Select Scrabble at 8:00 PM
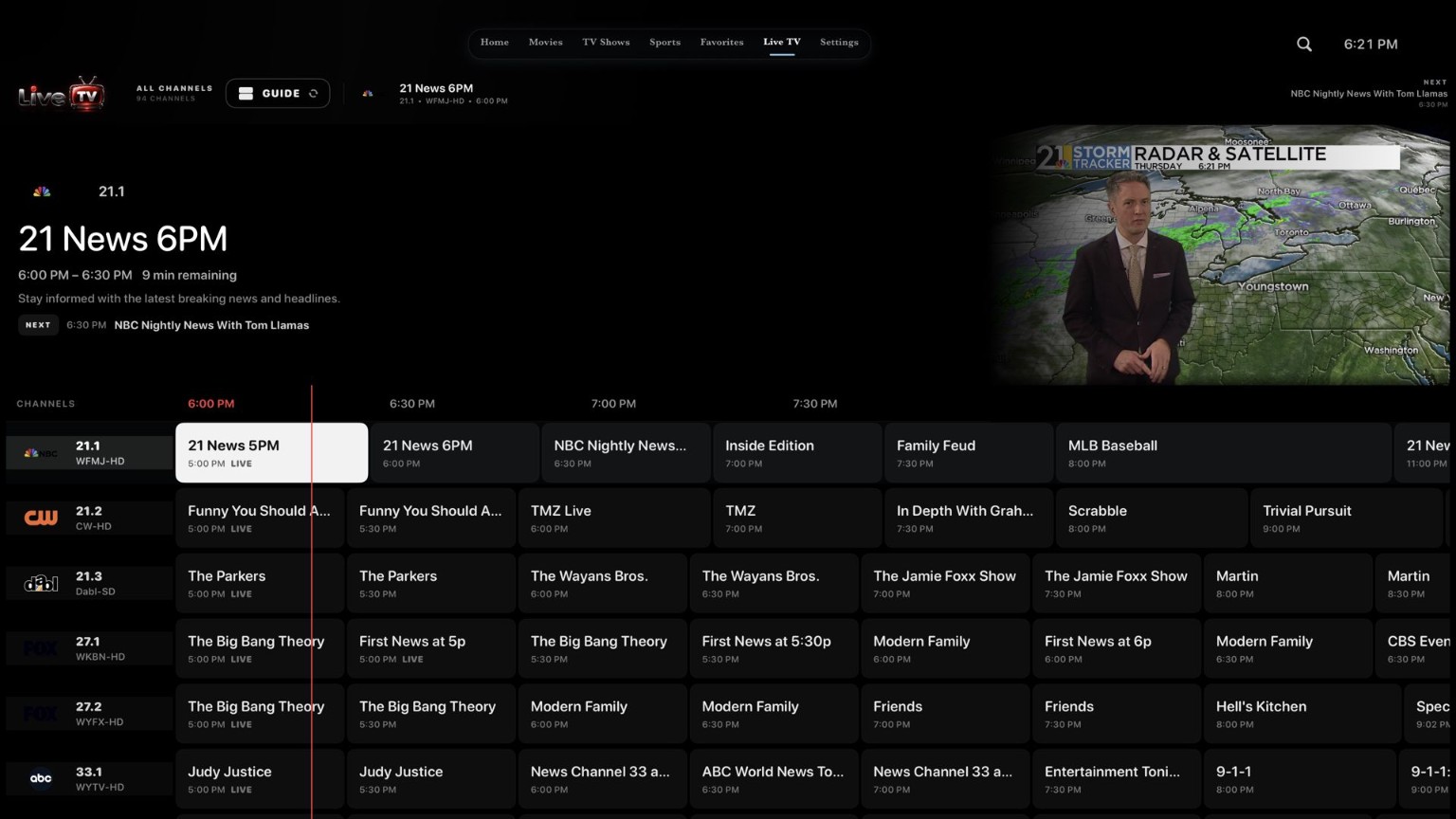Screen dimensions: 1456x819 coord(1151,519)
